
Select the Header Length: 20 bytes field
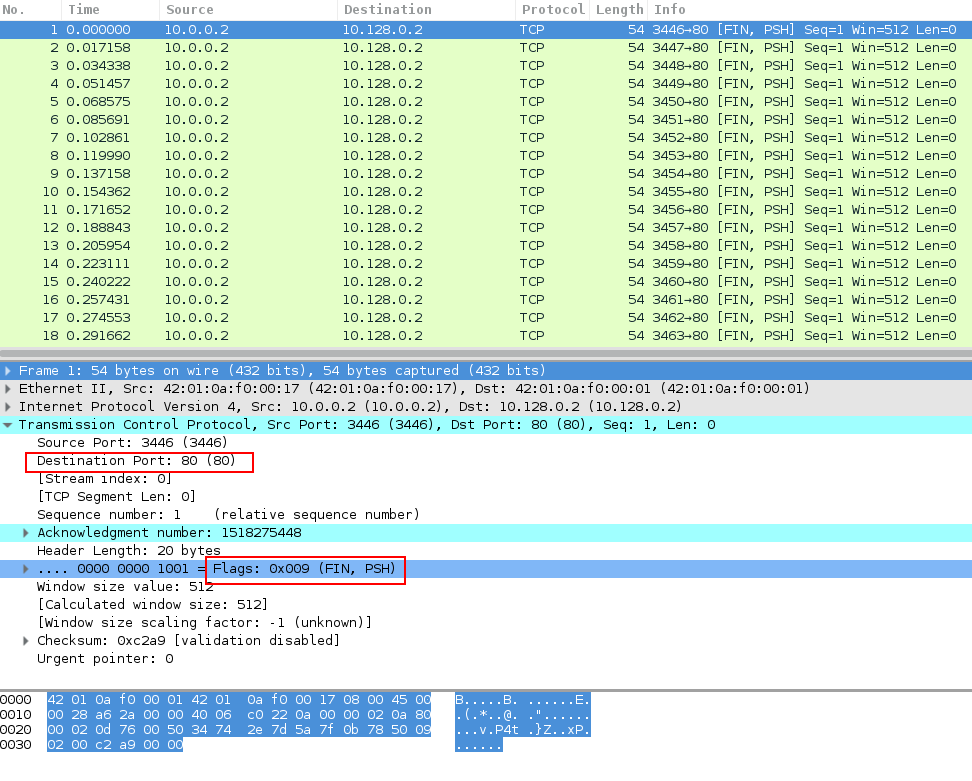(x=486, y=550)
